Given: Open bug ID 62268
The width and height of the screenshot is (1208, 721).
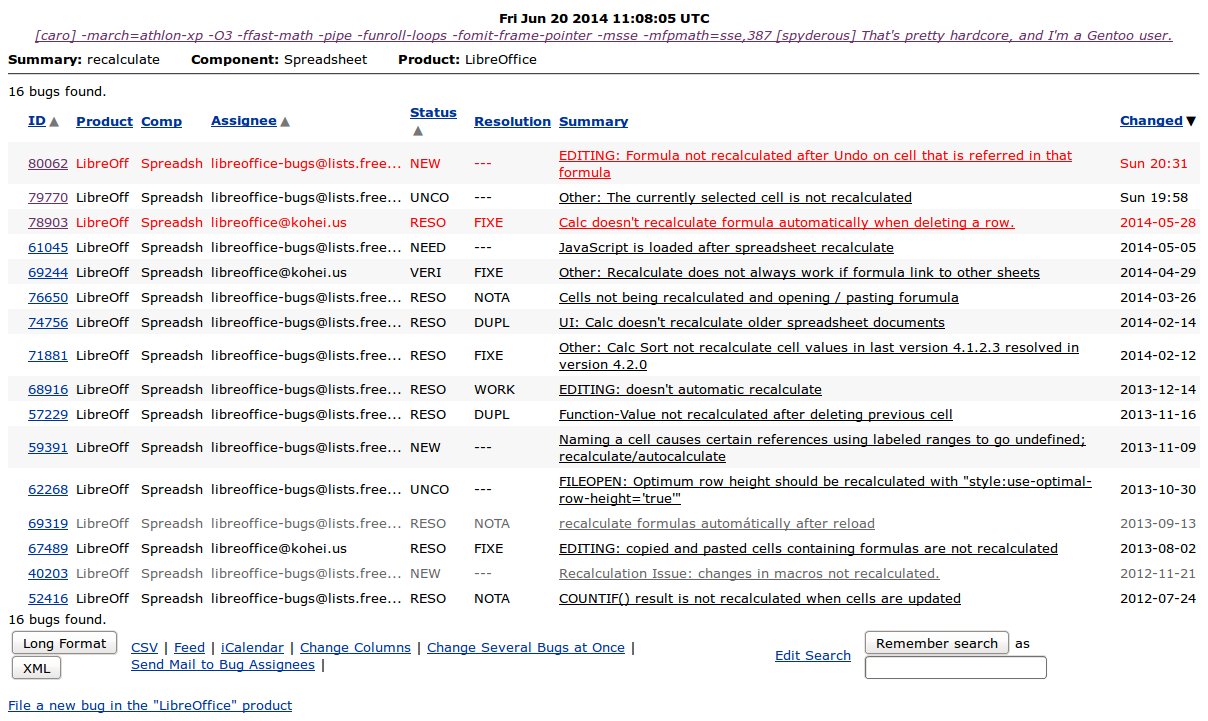Looking at the screenshot, I should click(48, 489).
